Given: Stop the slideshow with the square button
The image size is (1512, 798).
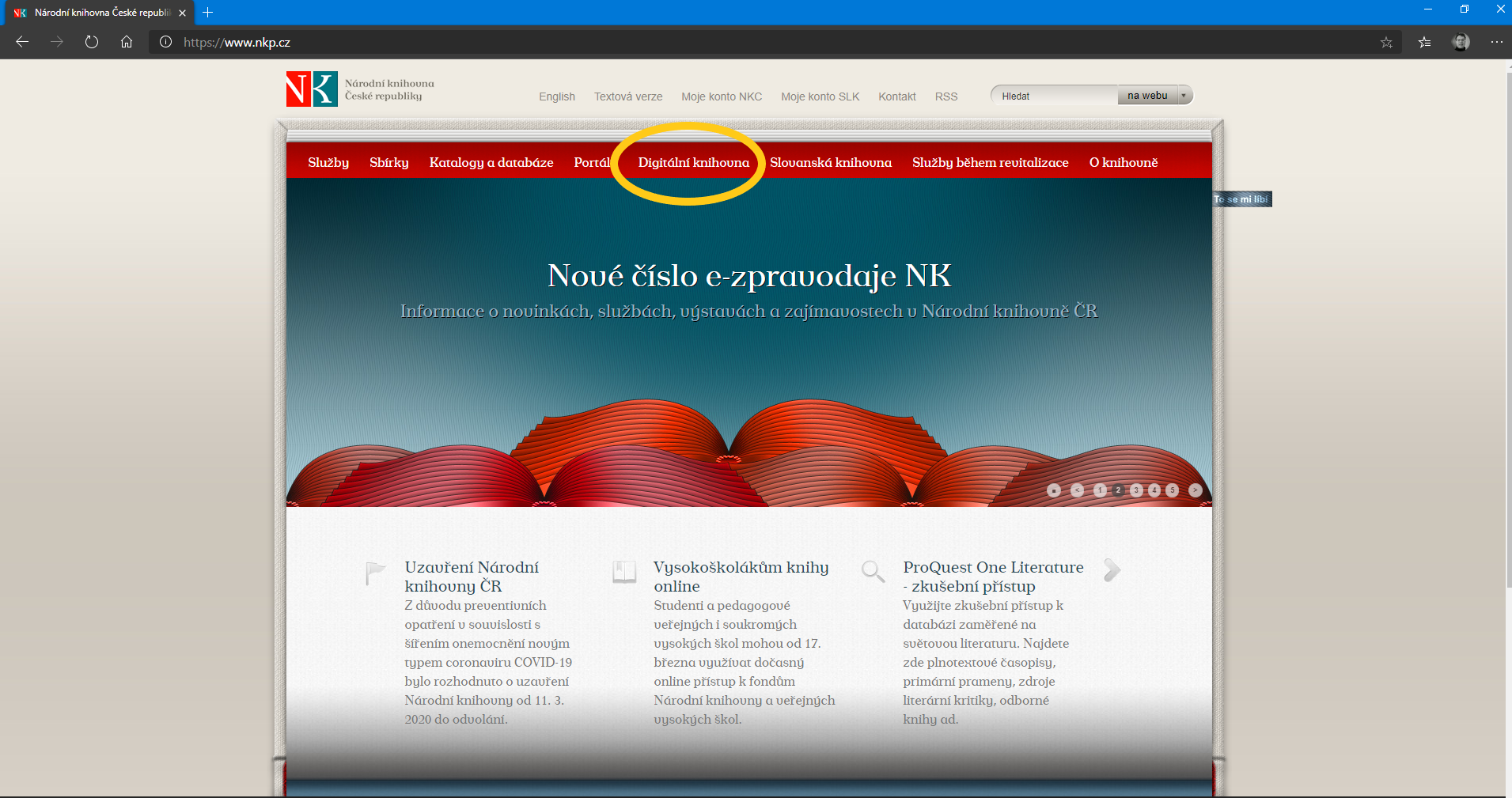Looking at the screenshot, I should click(x=1053, y=490).
